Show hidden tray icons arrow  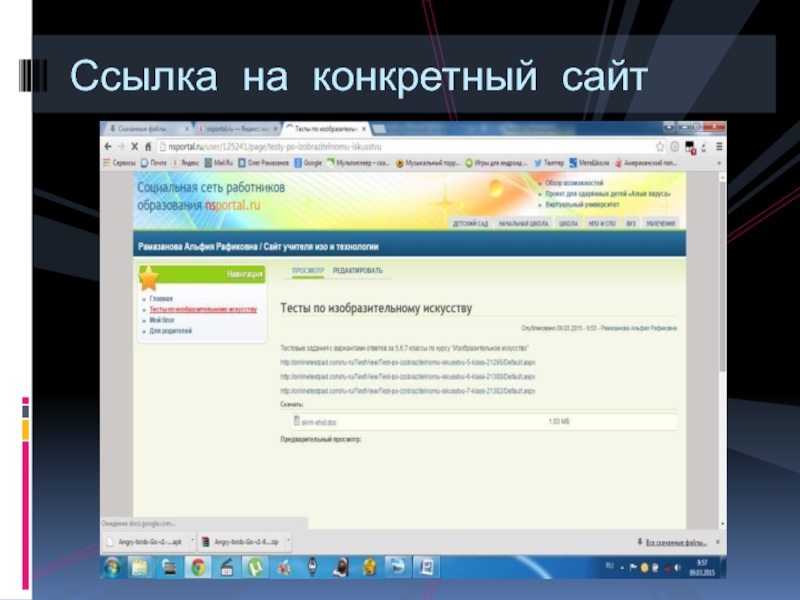[x=622, y=568]
